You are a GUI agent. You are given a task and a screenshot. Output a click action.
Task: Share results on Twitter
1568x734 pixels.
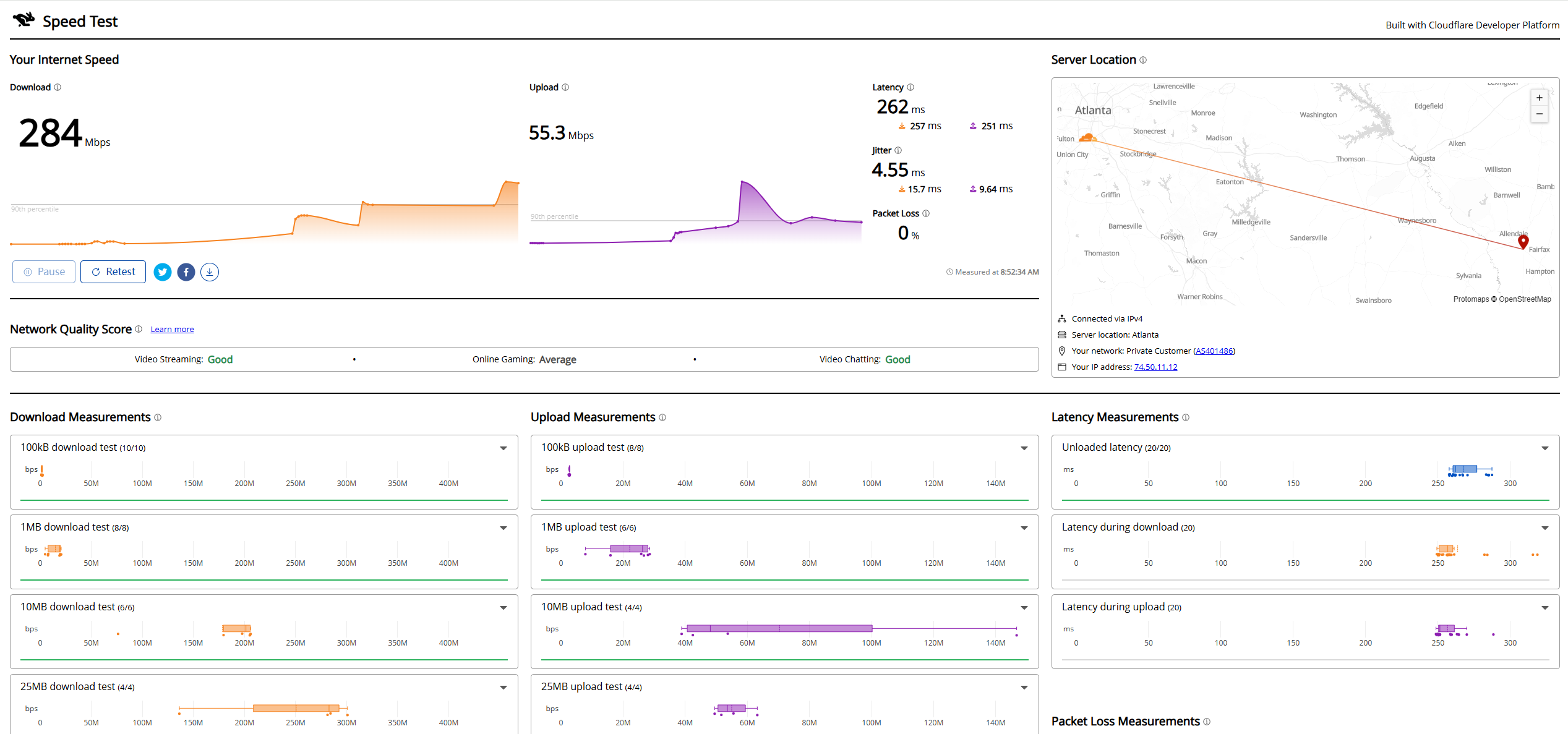163,272
